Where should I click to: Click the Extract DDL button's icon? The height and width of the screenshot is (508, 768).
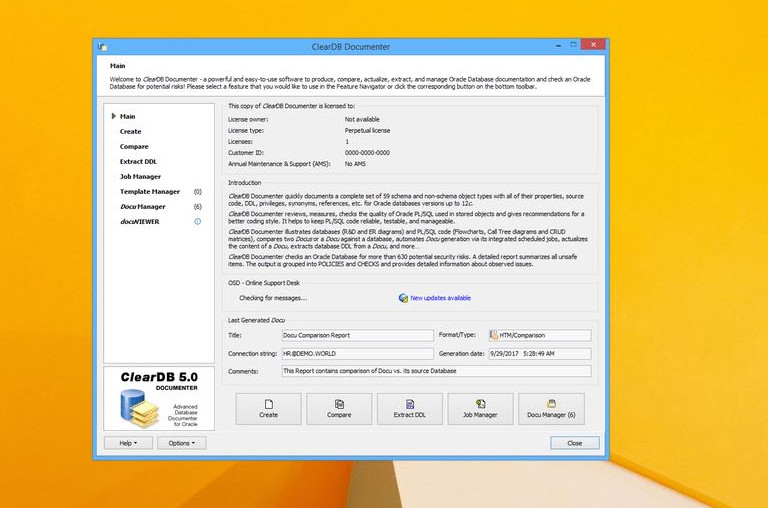click(x=410, y=404)
